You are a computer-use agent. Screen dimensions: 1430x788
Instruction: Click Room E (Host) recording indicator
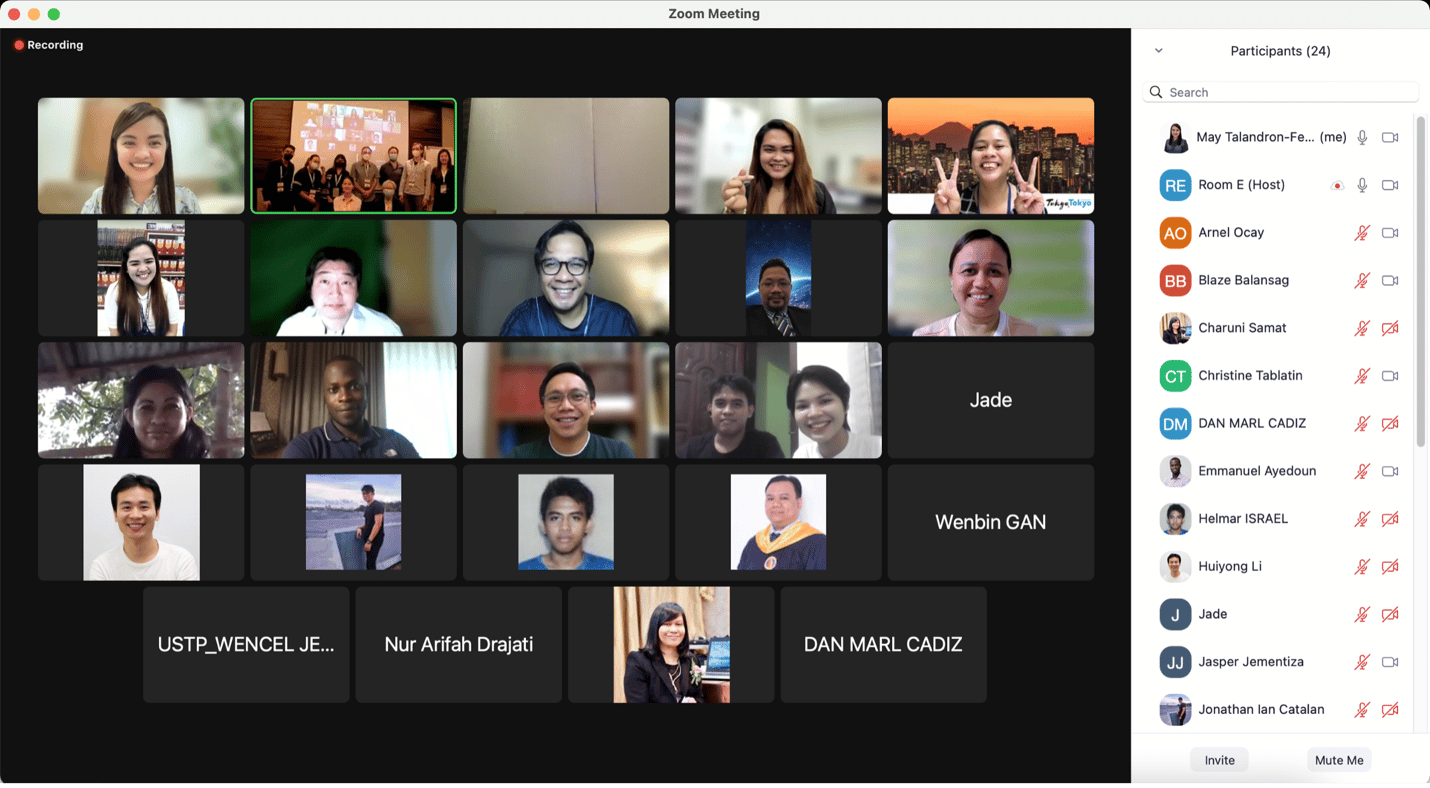1337,186
